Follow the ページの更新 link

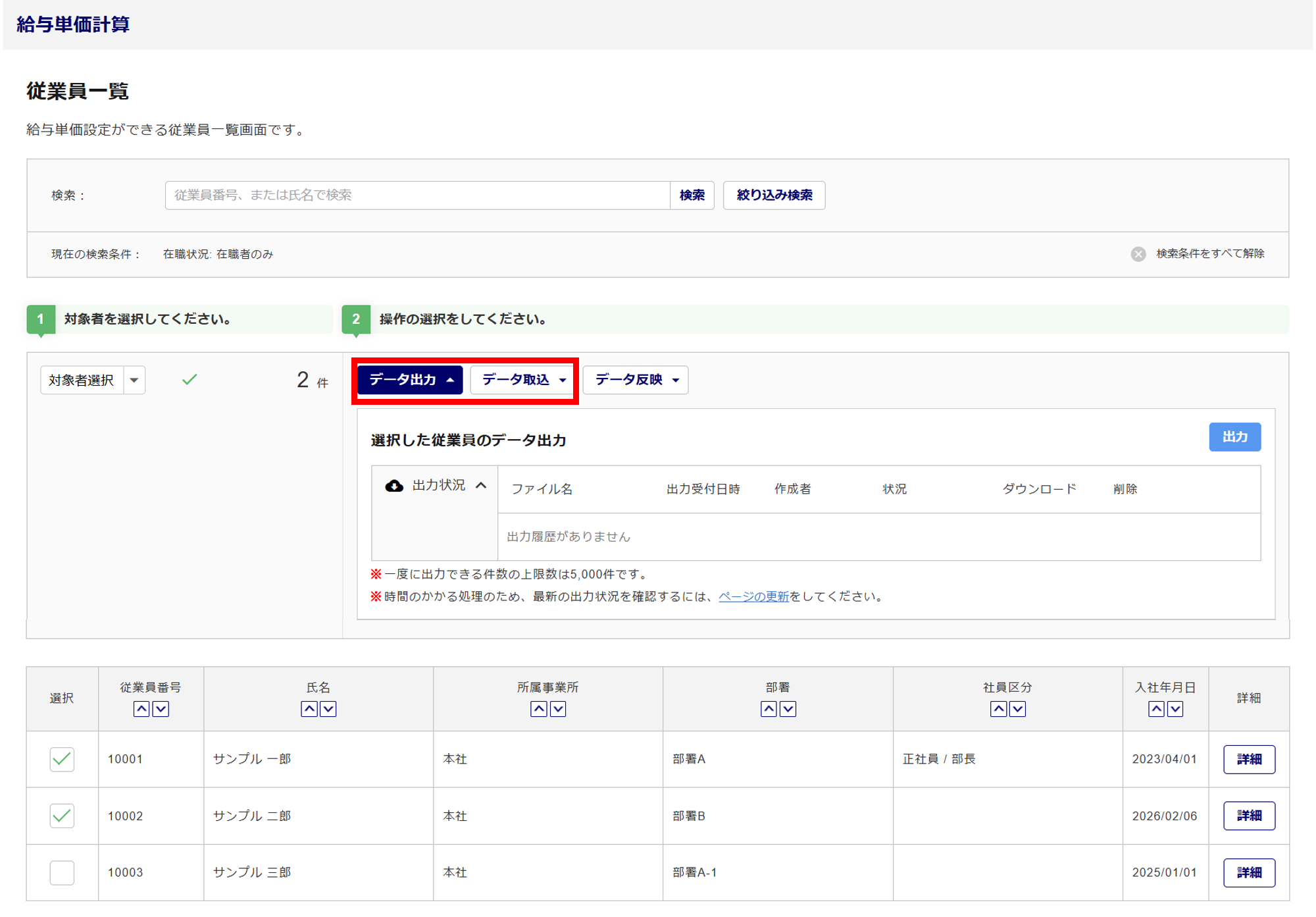tap(753, 596)
